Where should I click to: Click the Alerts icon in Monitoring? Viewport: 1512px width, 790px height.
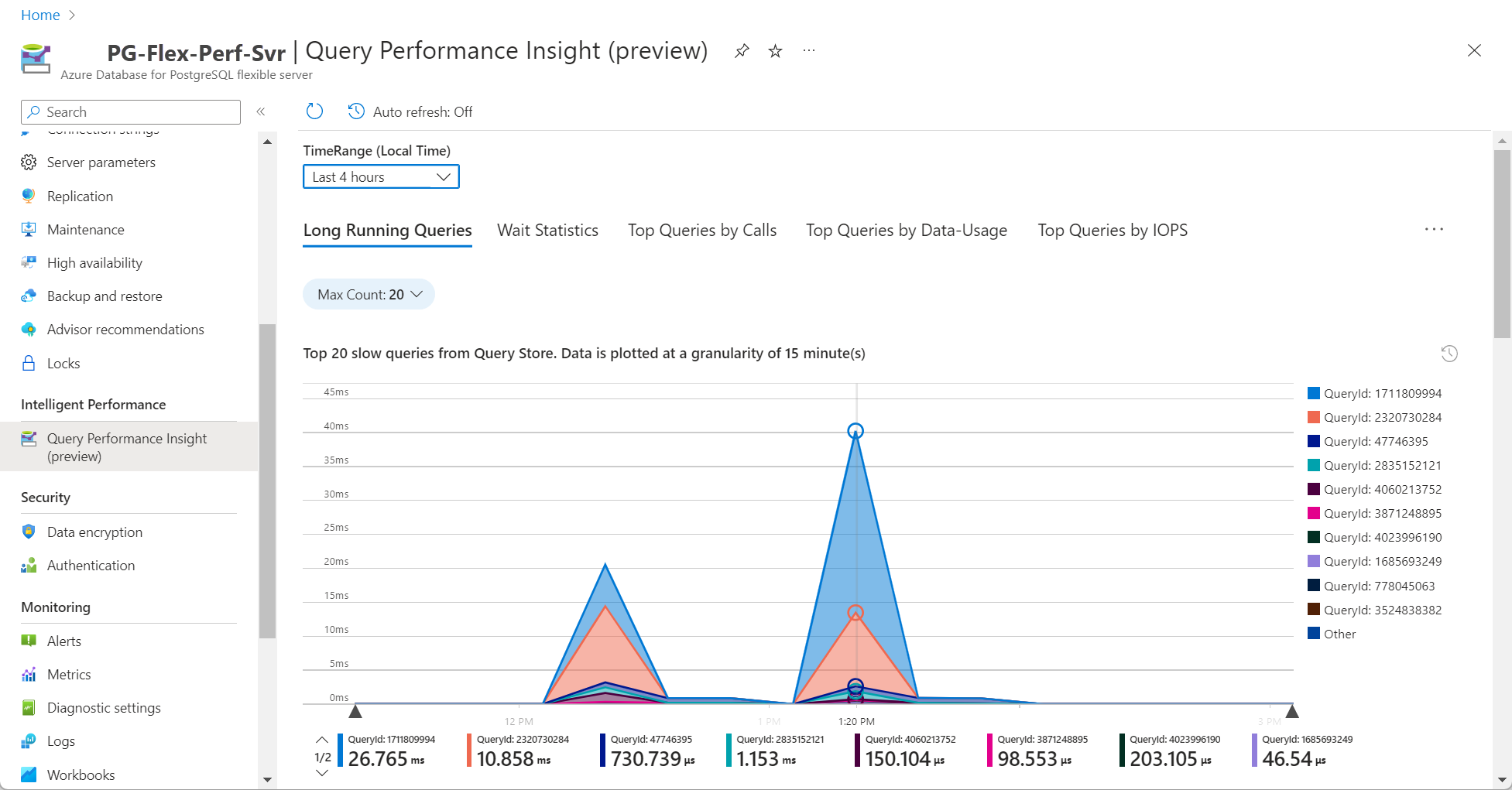pos(29,641)
